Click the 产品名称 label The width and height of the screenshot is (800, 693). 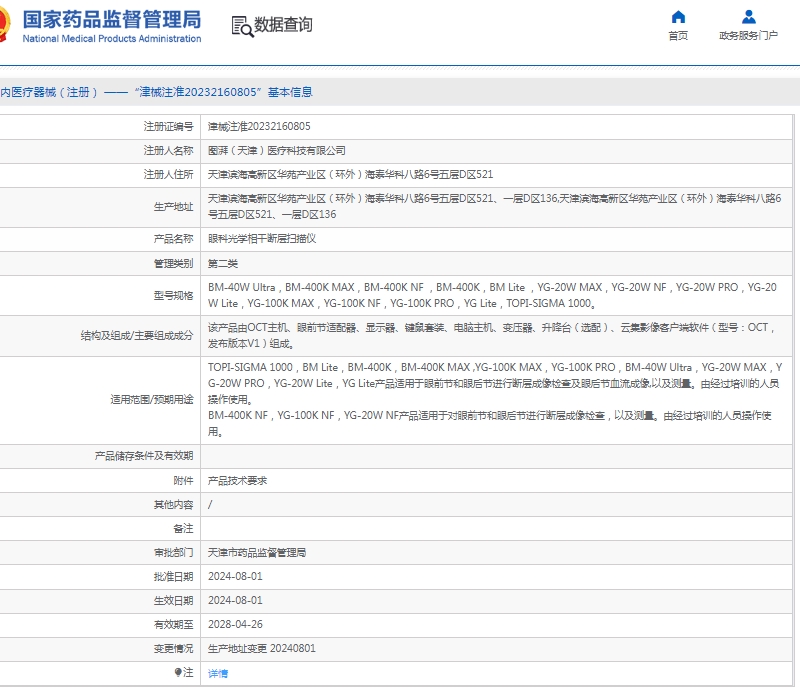pos(173,238)
